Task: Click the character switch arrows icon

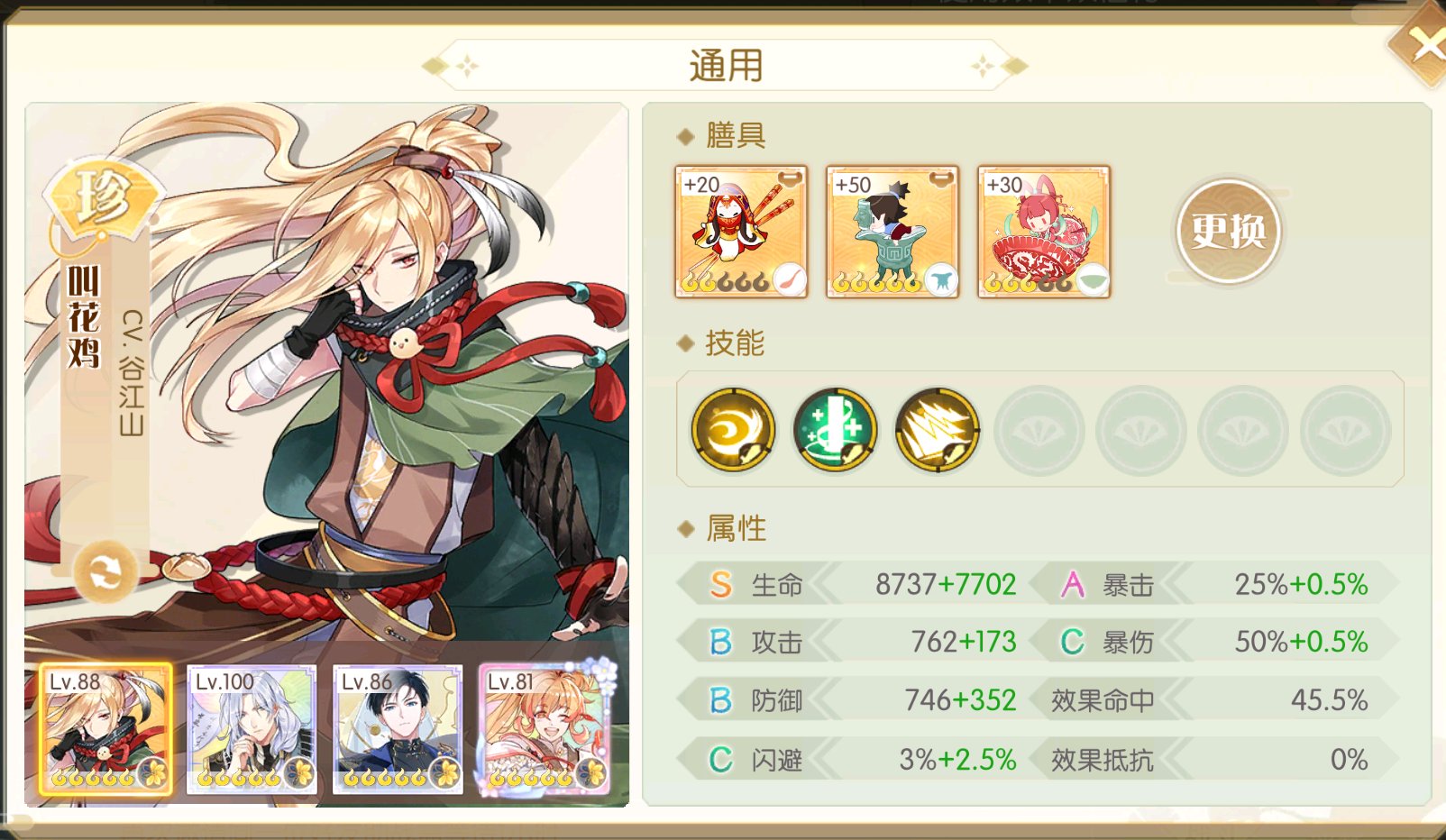Action: click(105, 571)
